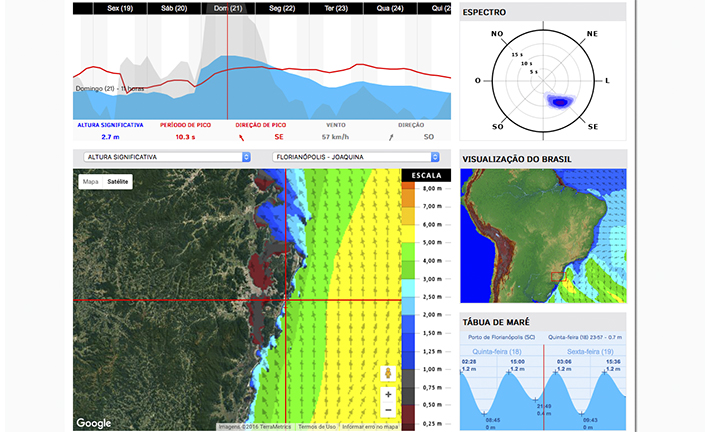
Task: Open the Florianópolis - Joaquina location dropdown
Action: pos(356,157)
